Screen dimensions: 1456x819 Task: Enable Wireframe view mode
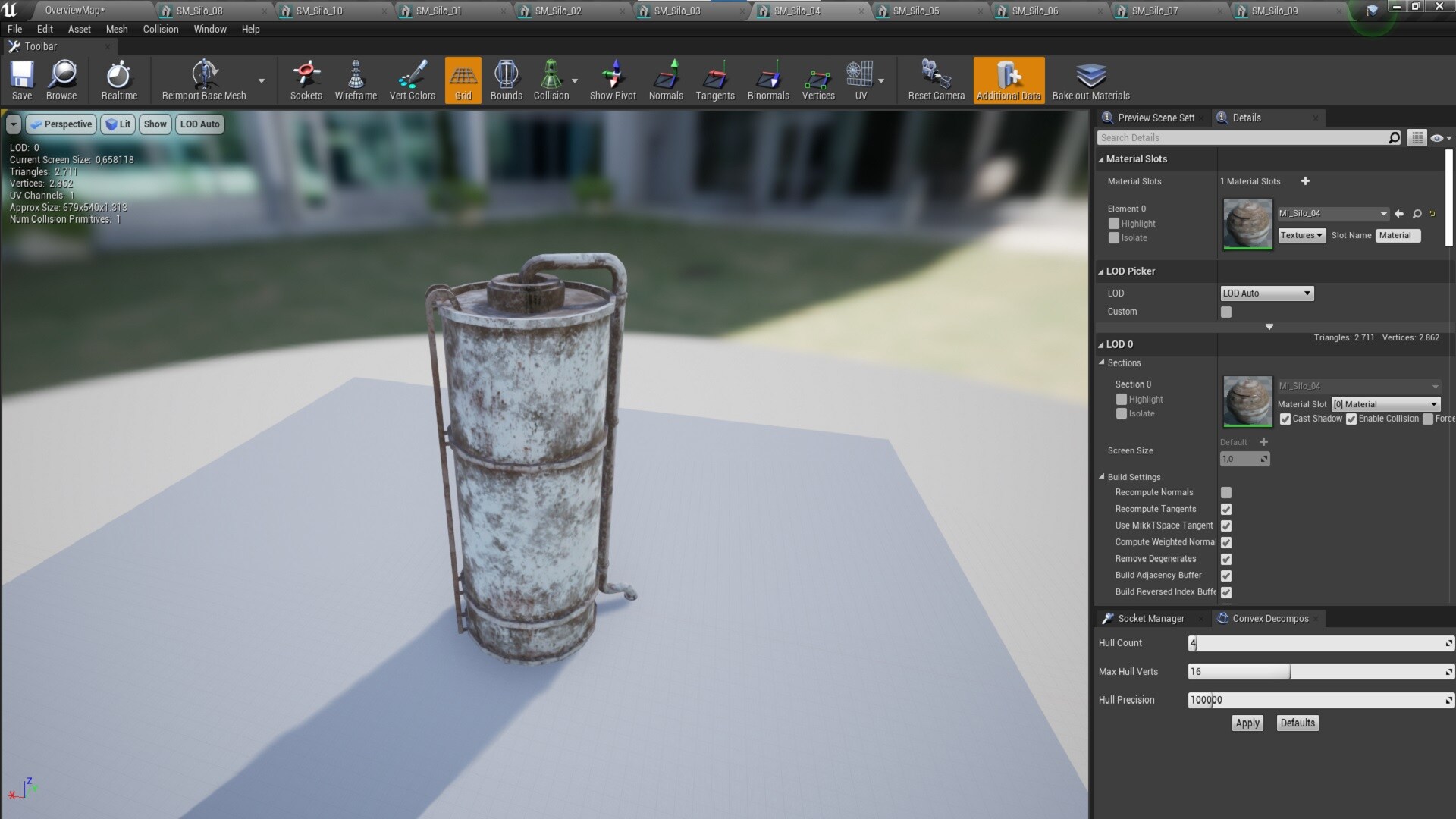tap(356, 80)
